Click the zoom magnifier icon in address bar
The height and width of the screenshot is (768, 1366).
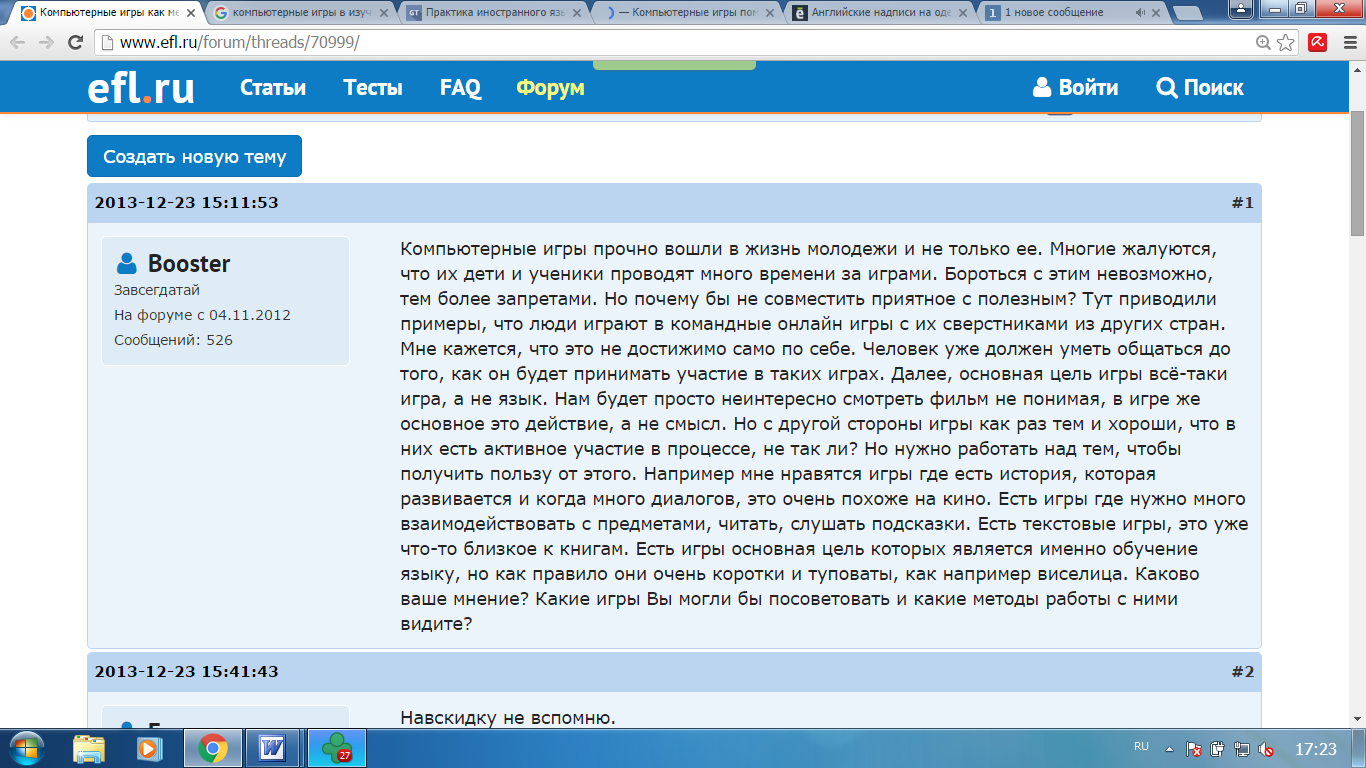coord(1264,43)
